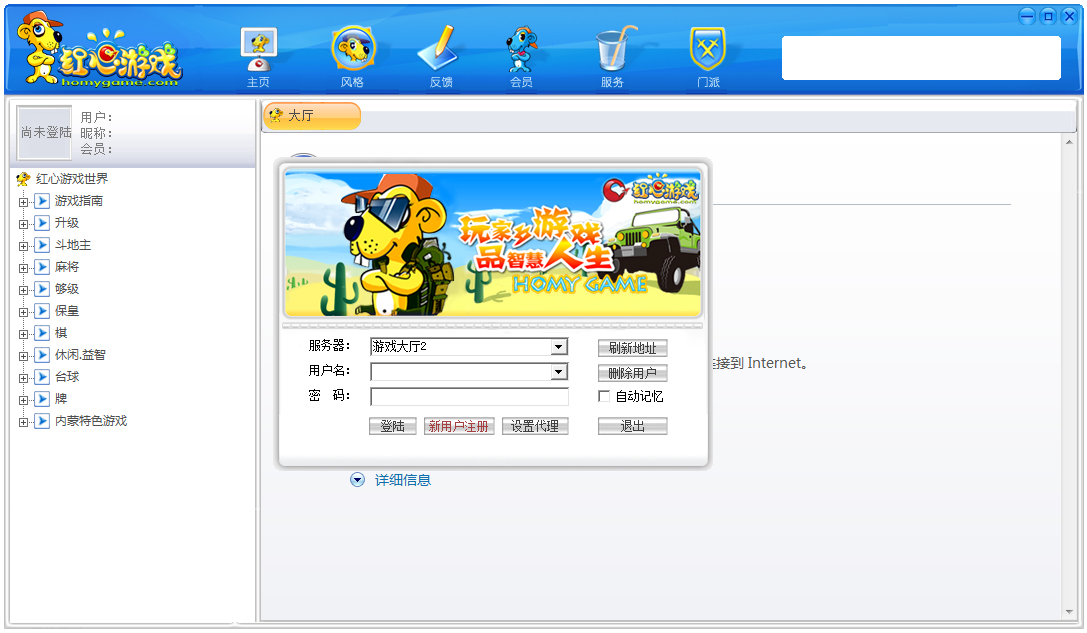The height and width of the screenshot is (633, 1087).
Task: Expand the 详细信息 details section
Action: [357, 479]
